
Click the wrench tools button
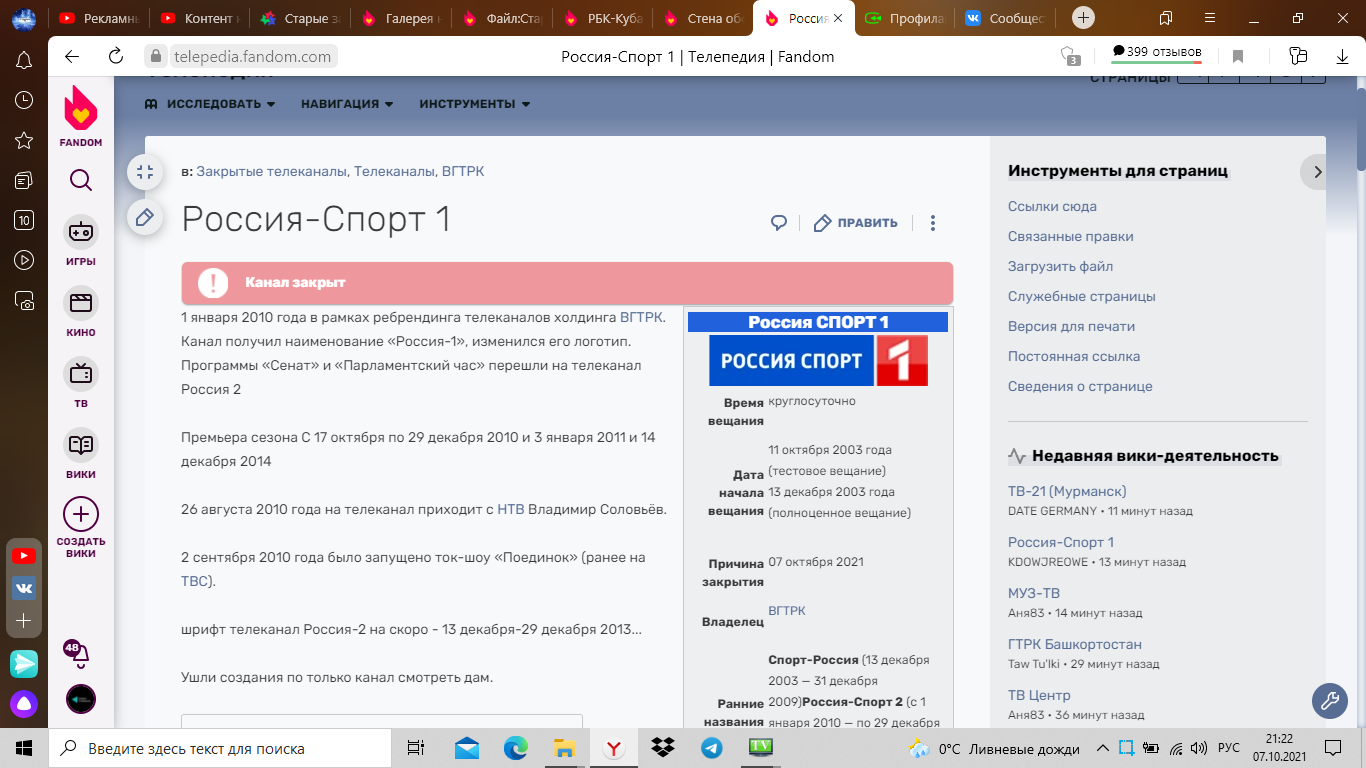coord(1330,701)
